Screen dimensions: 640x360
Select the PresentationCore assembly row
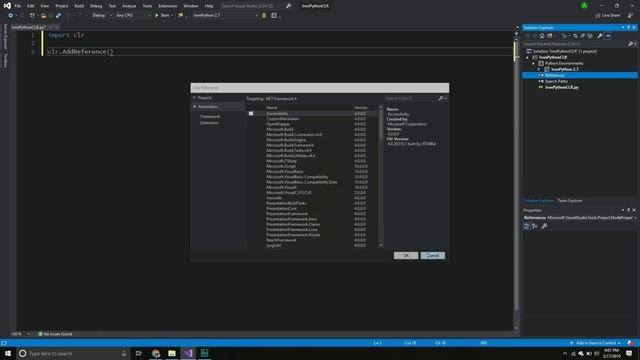pos(313,209)
